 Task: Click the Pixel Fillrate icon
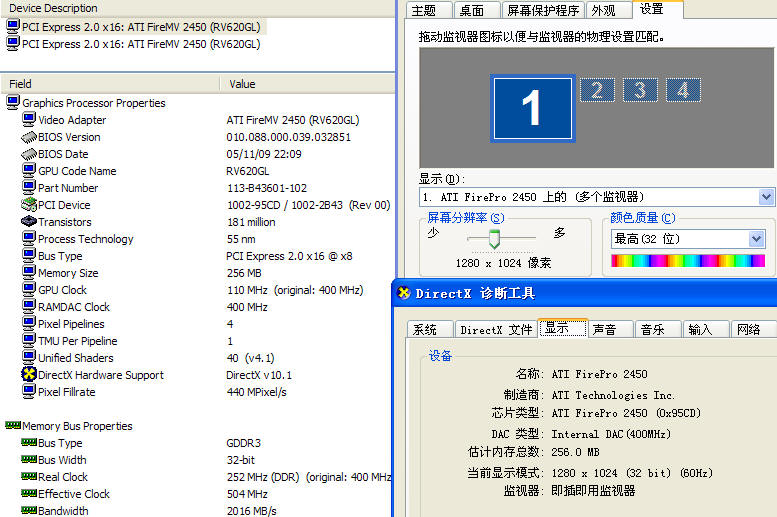point(29,392)
